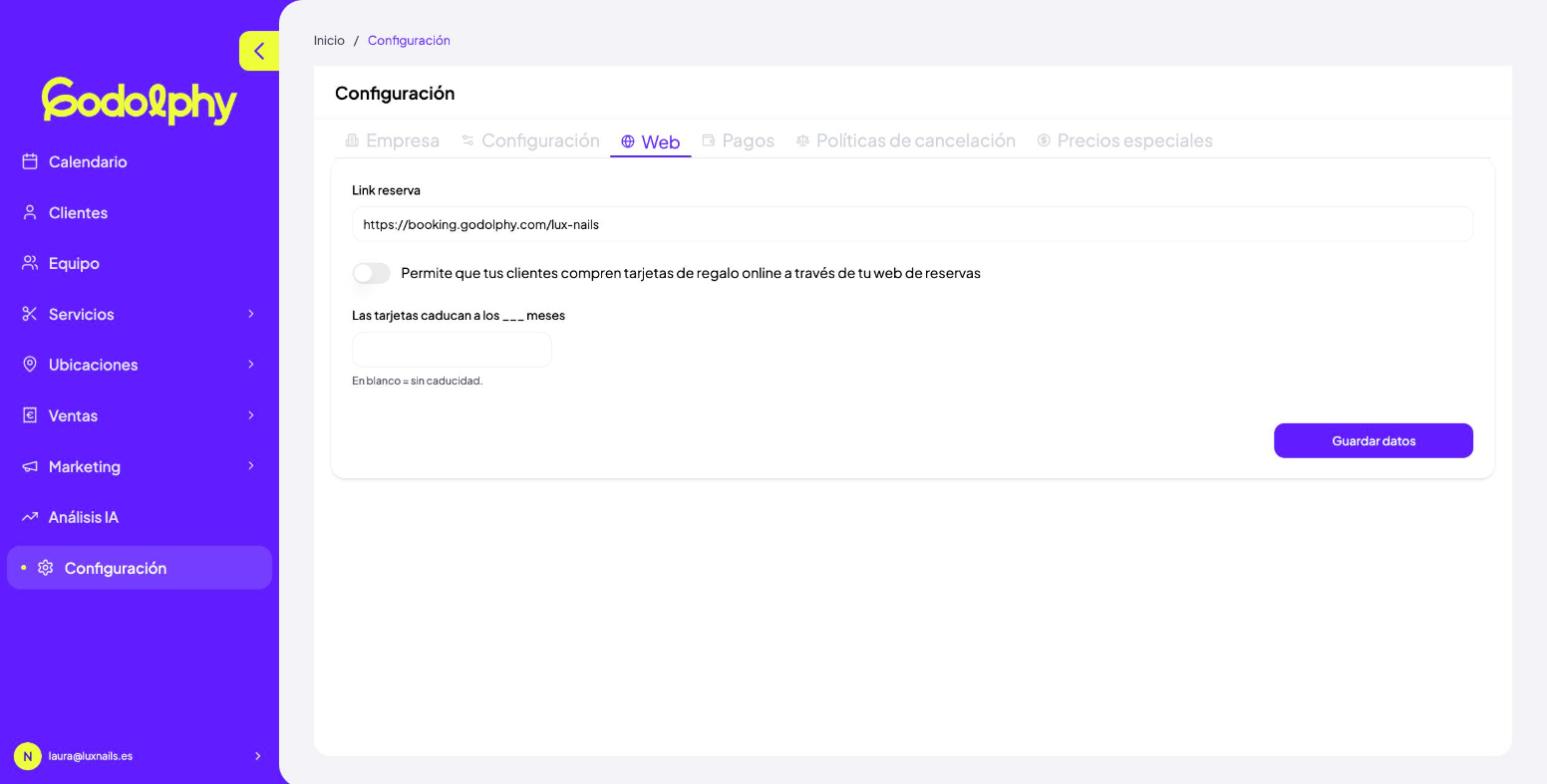Click the icon on Políticas de cancelación tab
Screen dimensions: 1547x784
[x=803, y=141]
